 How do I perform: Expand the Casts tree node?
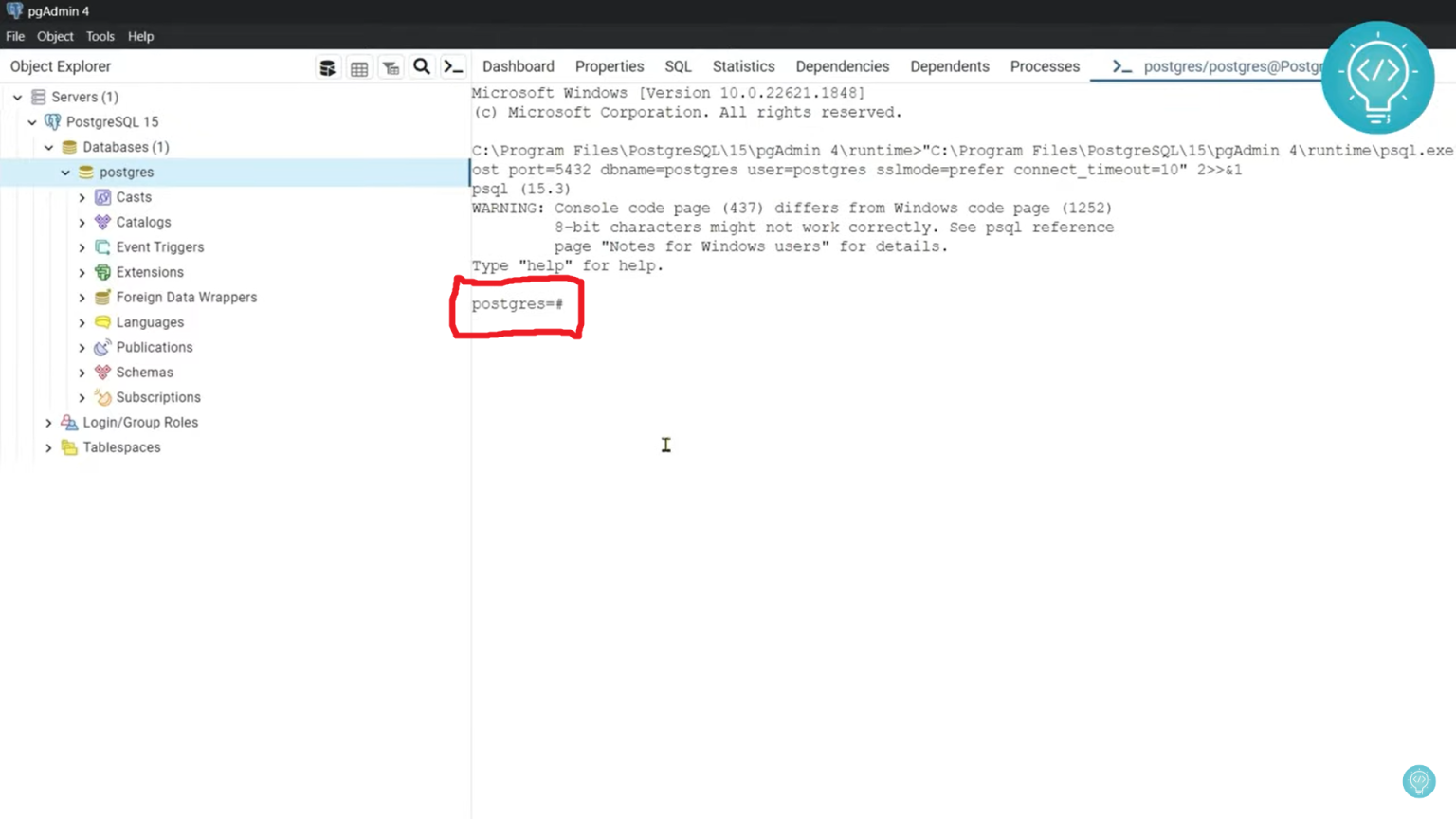coord(82,197)
